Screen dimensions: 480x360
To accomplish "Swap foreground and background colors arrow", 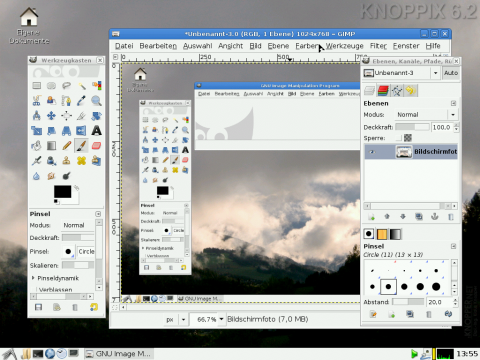I will [x=76, y=188].
